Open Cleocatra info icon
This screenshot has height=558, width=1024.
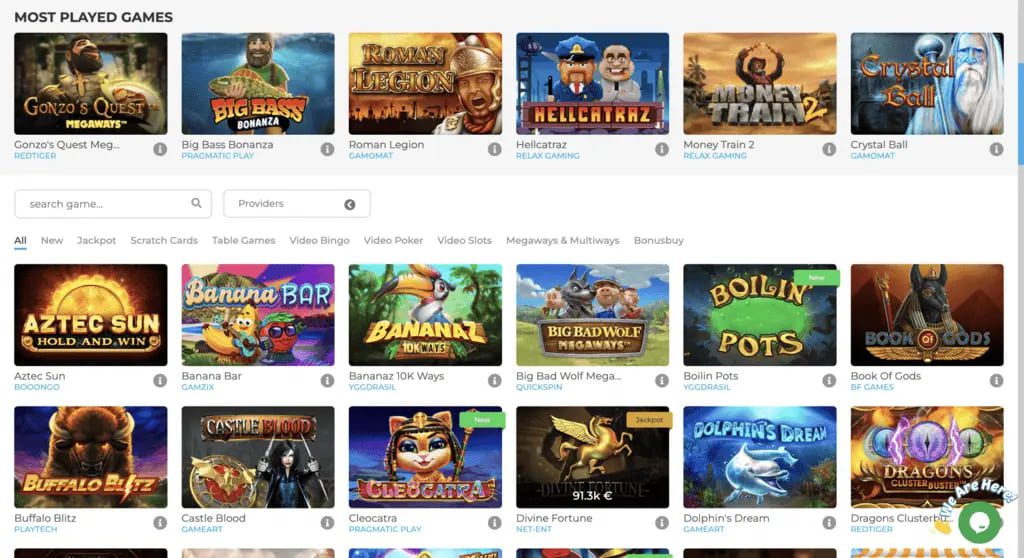click(494, 523)
